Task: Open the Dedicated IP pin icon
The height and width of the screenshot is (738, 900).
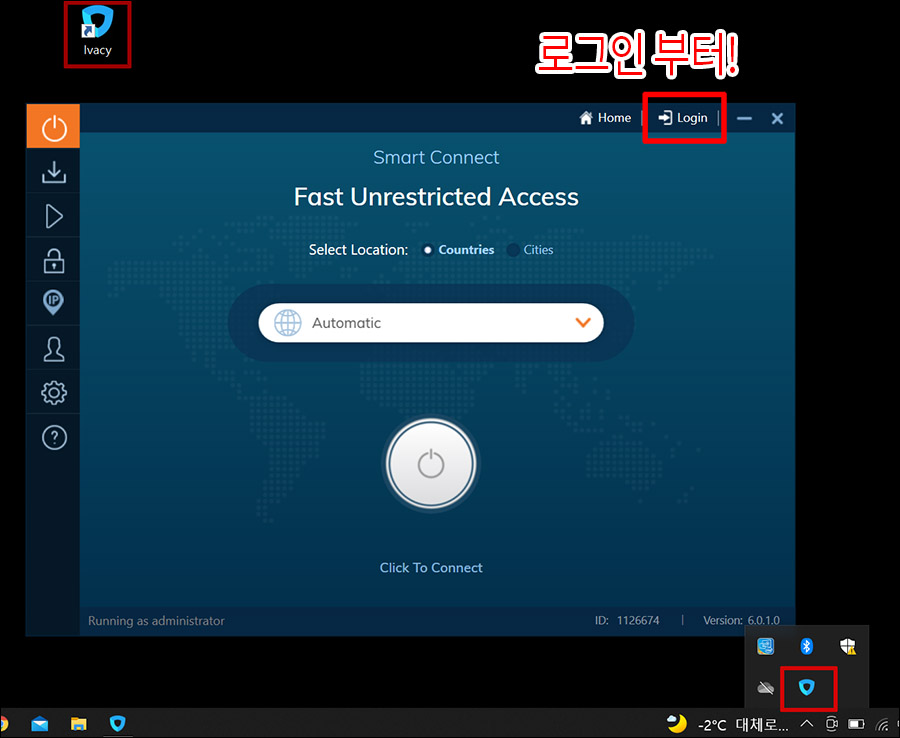Action: (x=53, y=302)
